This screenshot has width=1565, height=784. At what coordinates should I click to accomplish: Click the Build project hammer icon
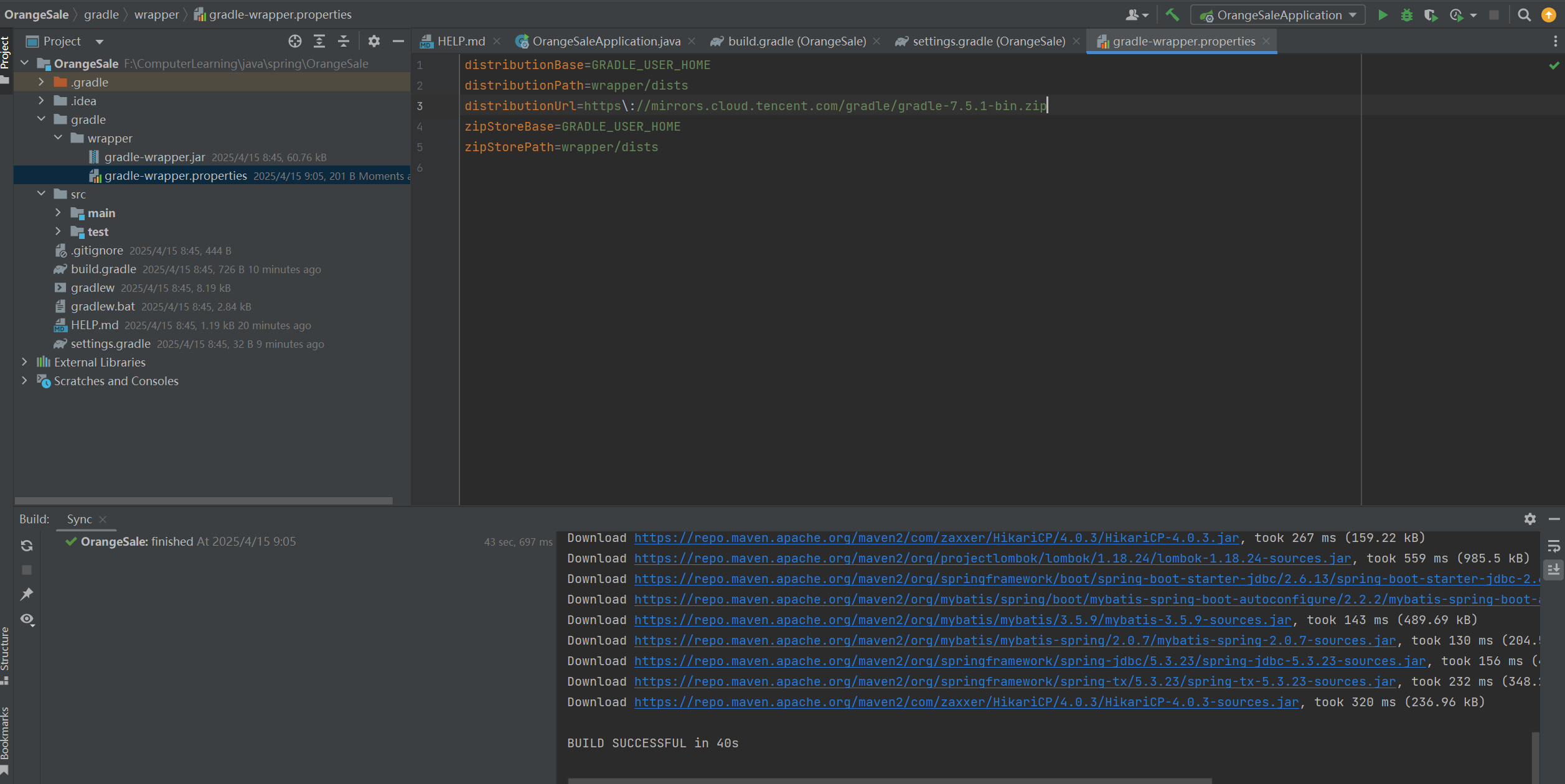pos(1172,15)
